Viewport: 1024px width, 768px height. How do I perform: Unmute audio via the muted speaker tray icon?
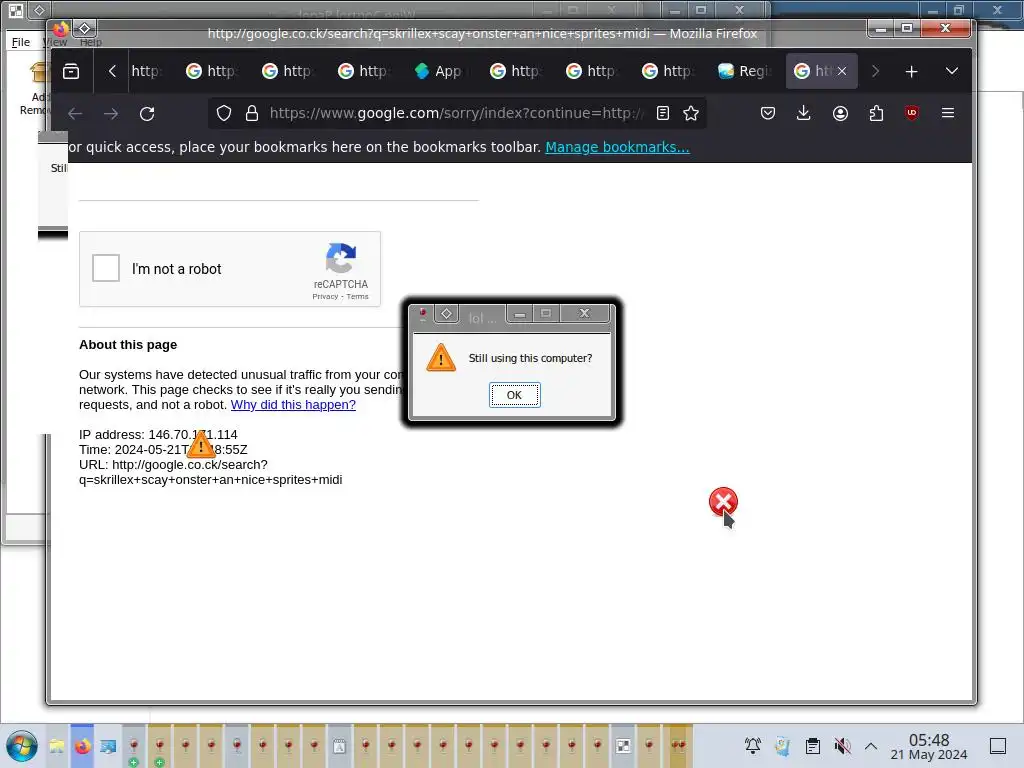coord(842,746)
